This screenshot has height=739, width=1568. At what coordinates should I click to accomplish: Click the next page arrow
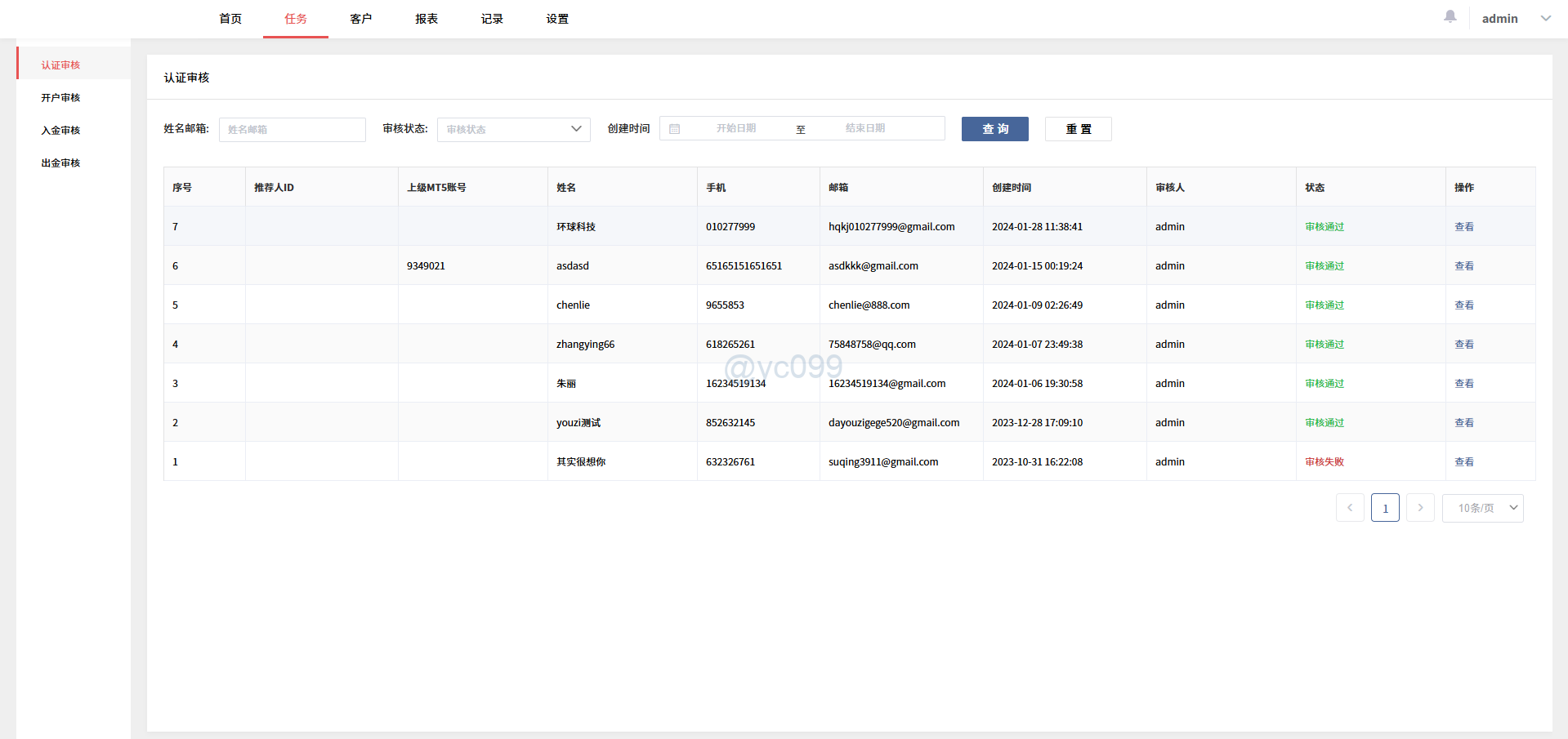[1420, 507]
